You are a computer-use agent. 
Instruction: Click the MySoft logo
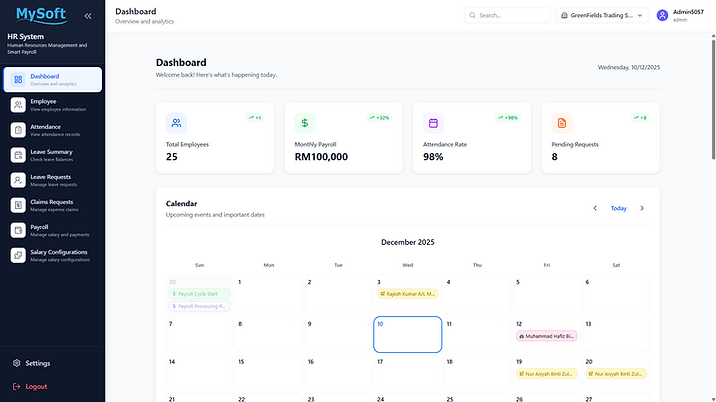pos(42,15)
